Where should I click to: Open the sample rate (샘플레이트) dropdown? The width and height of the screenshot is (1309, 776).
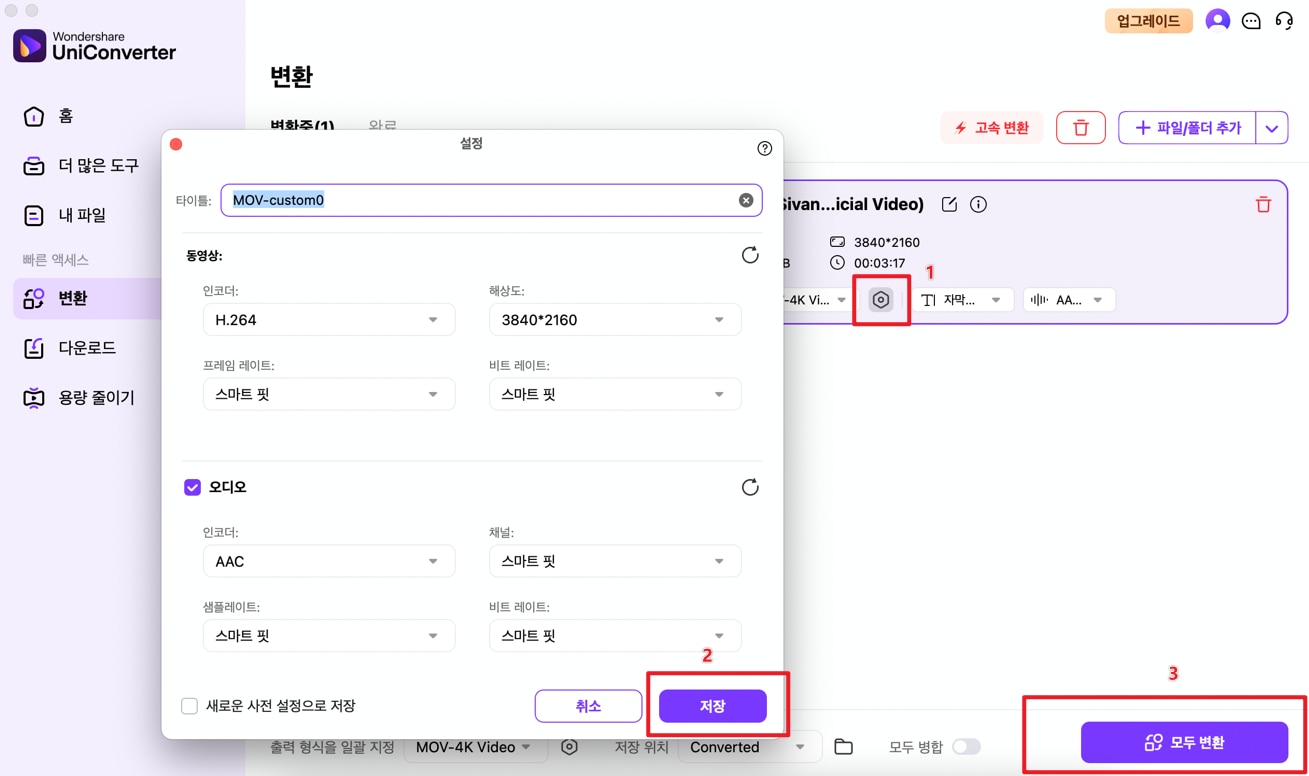click(329, 635)
